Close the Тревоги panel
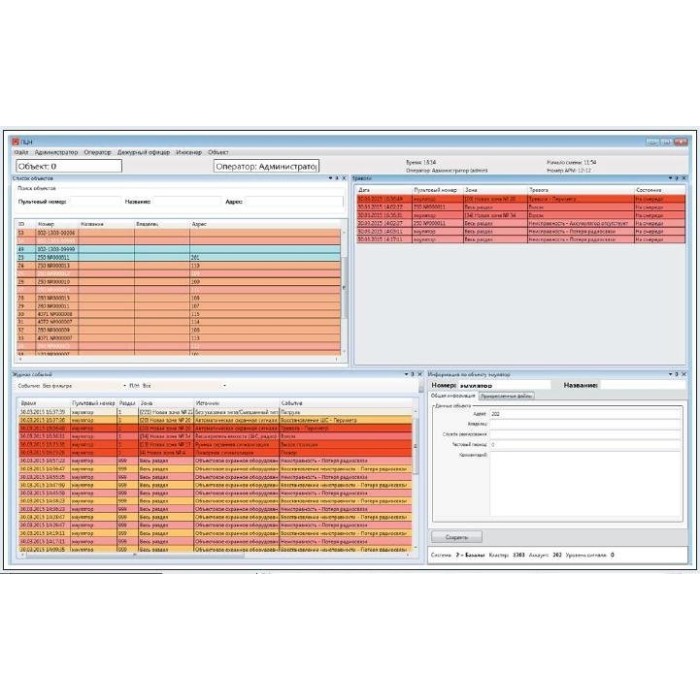Image resolution: width=700 pixels, height=700 pixels. (x=685, y=178)
